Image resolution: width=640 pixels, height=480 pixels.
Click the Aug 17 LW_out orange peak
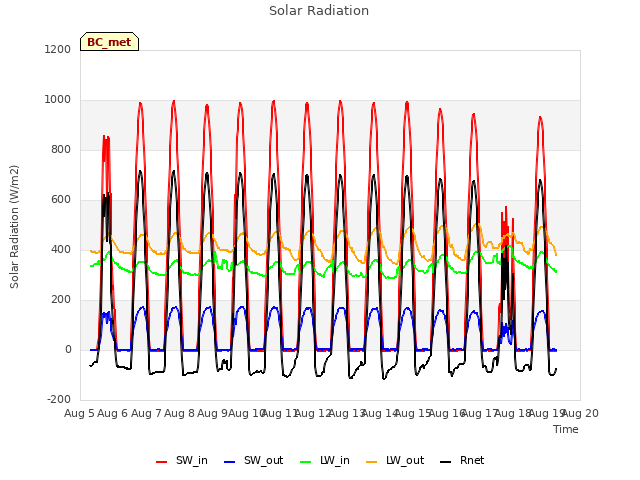476,224
